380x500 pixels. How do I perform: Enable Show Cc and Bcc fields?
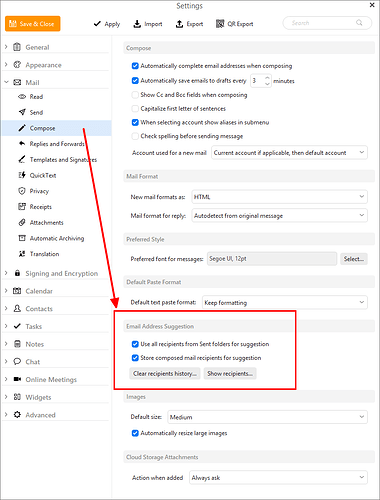[x=135, y=95]
